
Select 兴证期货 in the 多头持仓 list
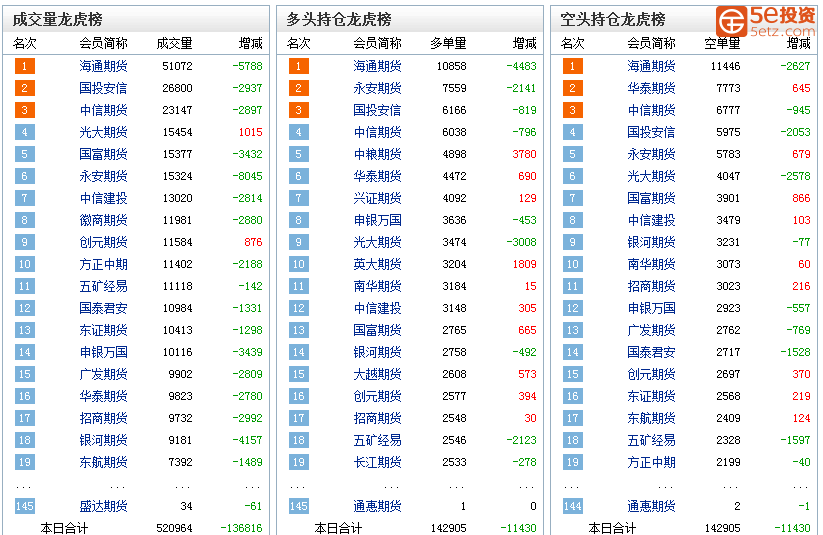[377, 198]
